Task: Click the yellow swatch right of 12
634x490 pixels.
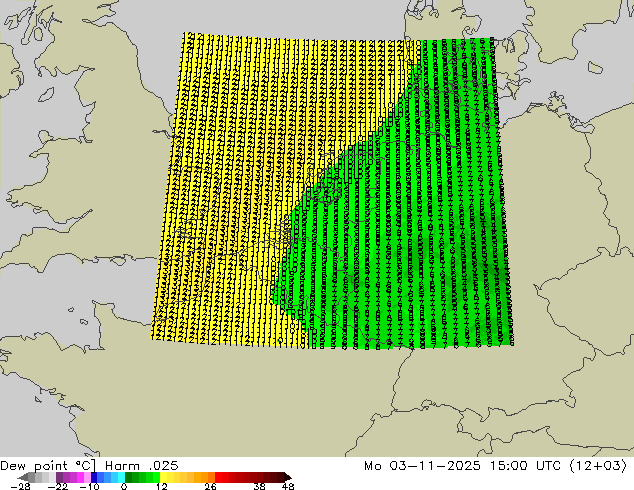Action: (x=163, y=477)
